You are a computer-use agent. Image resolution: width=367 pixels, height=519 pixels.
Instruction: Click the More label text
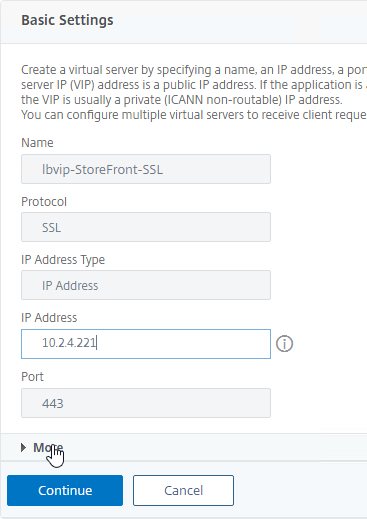coord(48,447)
